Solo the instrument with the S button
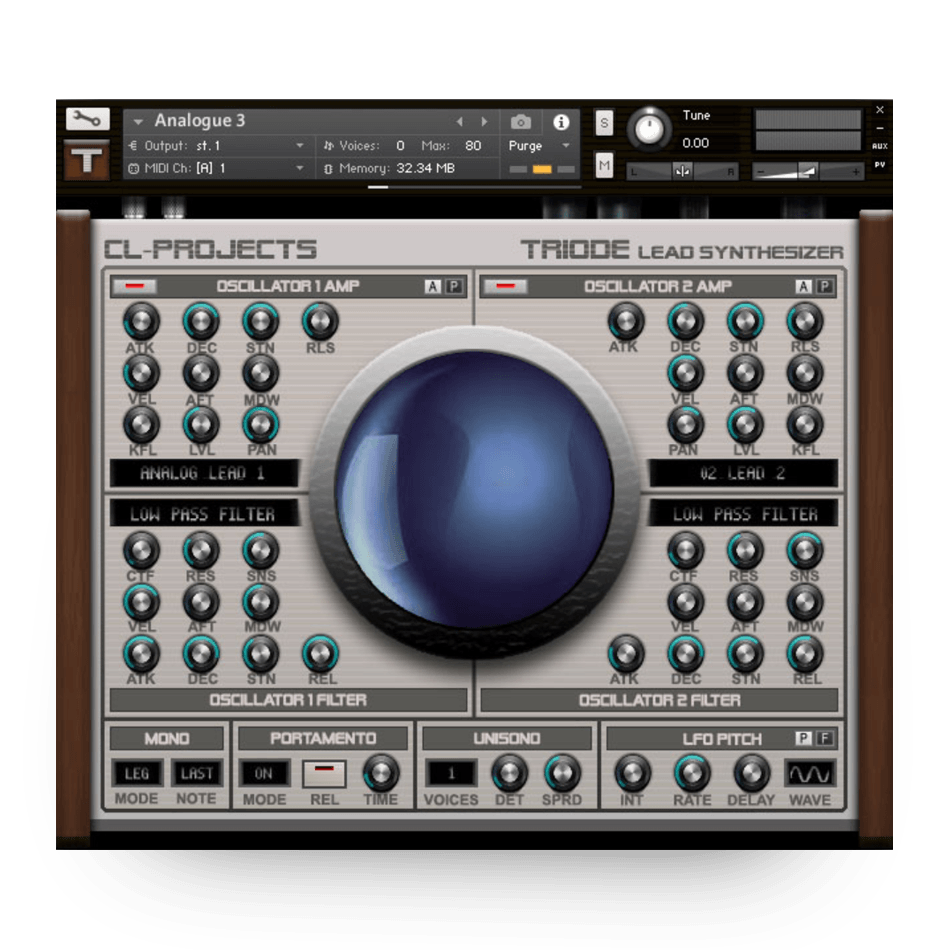 click(x=604, y=122)
